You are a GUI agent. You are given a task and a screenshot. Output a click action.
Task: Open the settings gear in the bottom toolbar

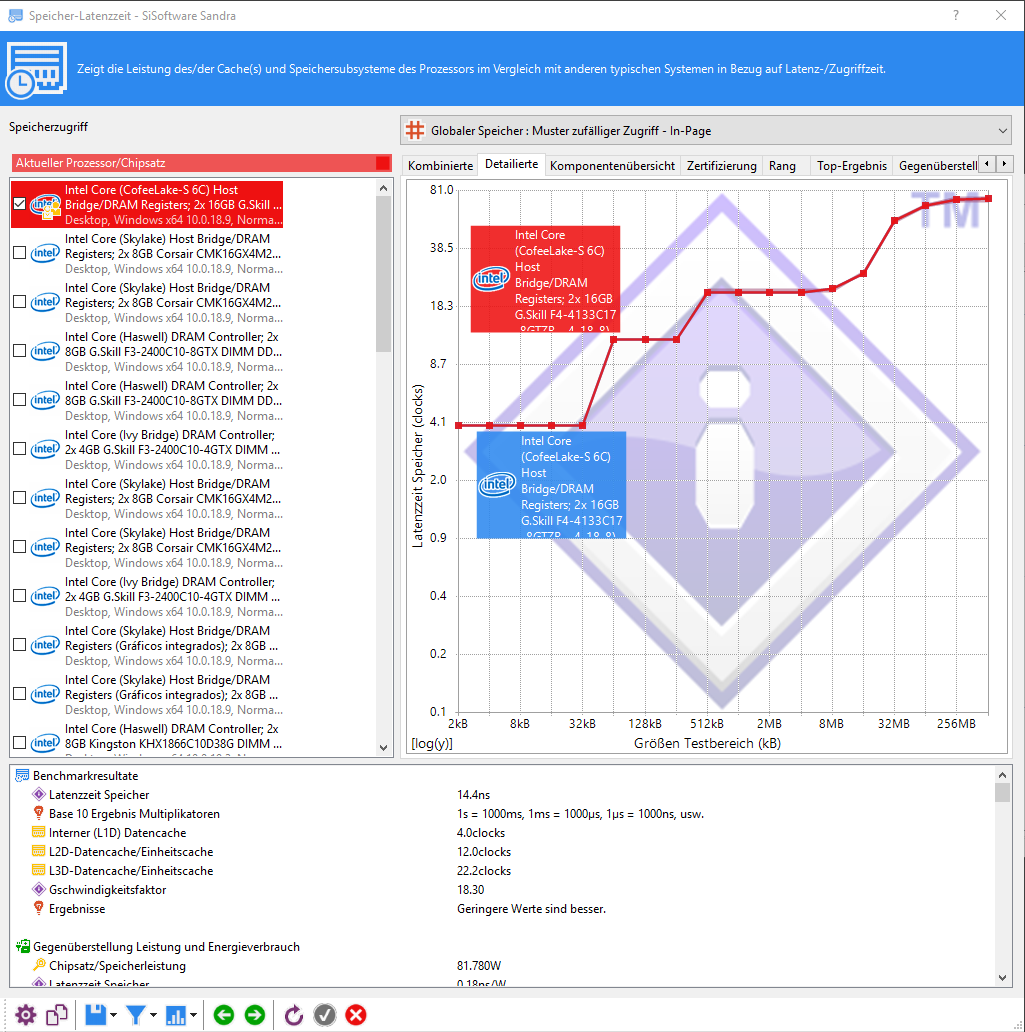26,1015
